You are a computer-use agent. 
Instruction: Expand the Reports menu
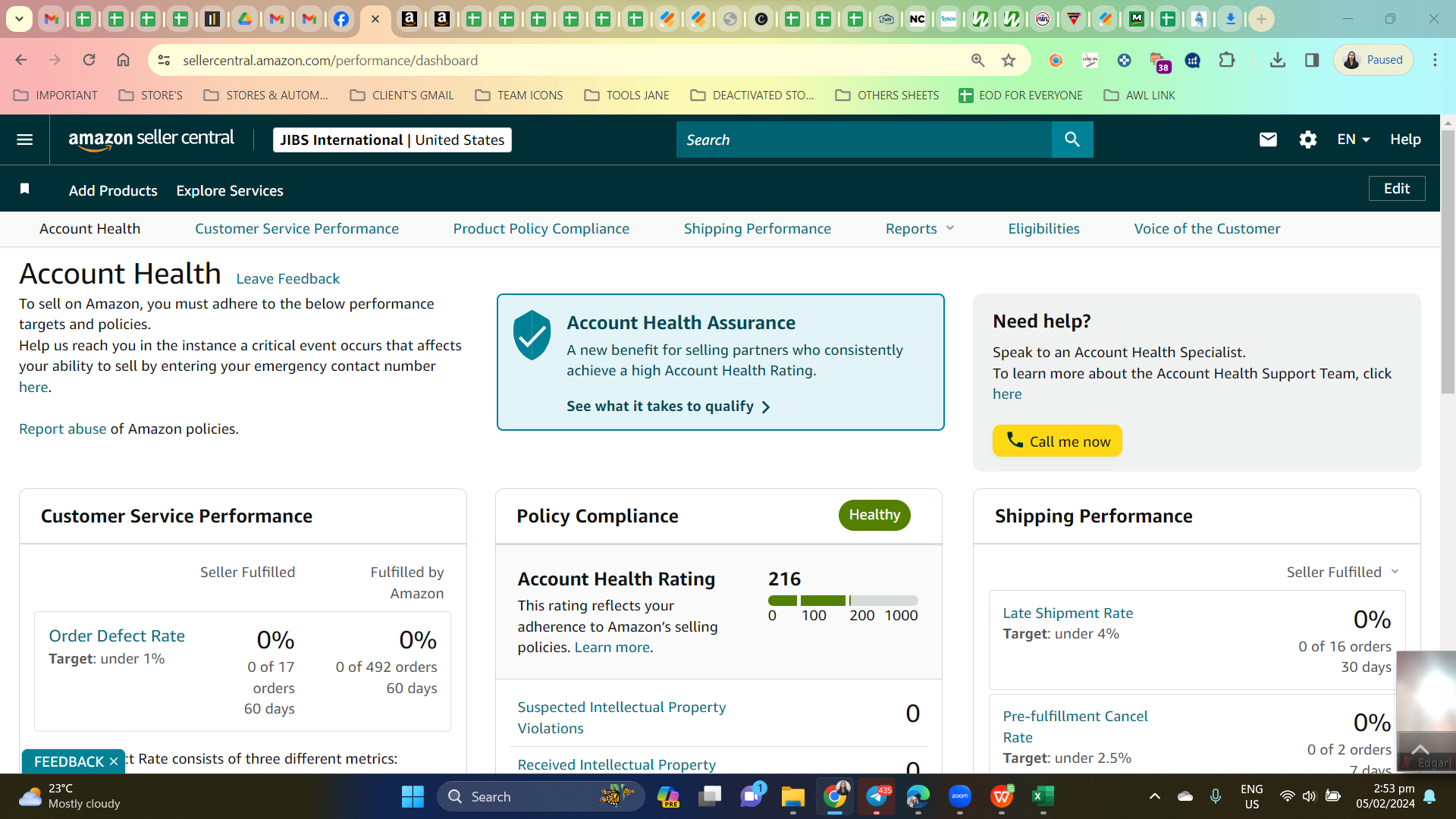pyautogui.click(x=920, y=229)
